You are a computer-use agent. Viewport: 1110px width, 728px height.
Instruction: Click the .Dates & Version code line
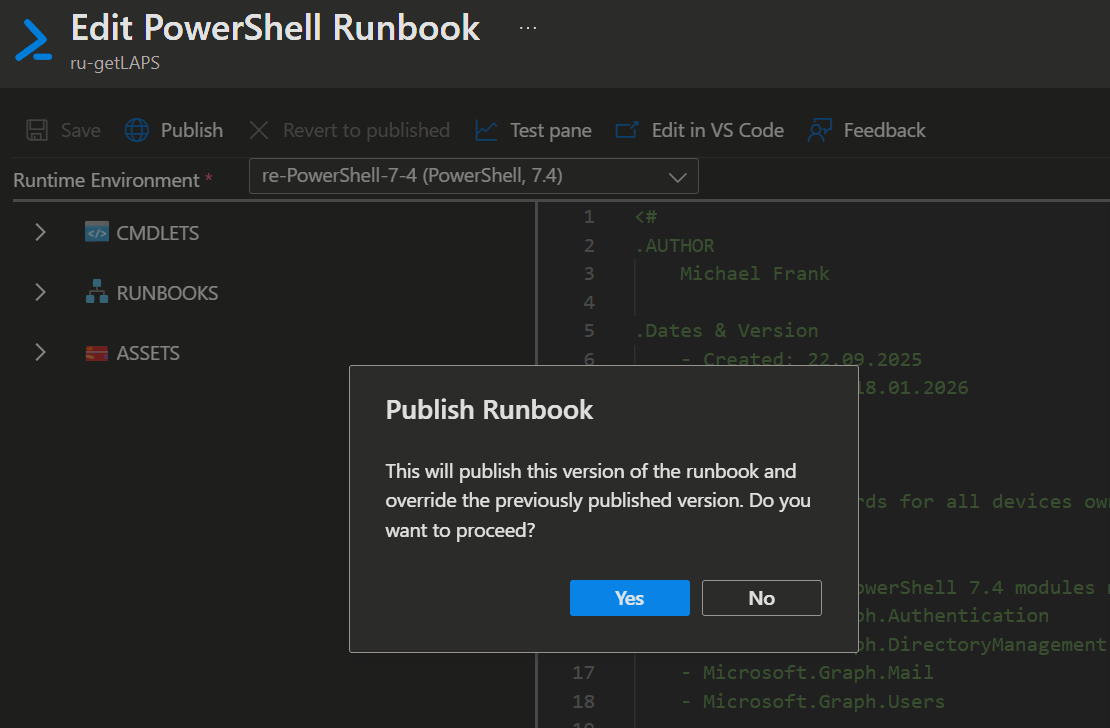click(726, 330)
